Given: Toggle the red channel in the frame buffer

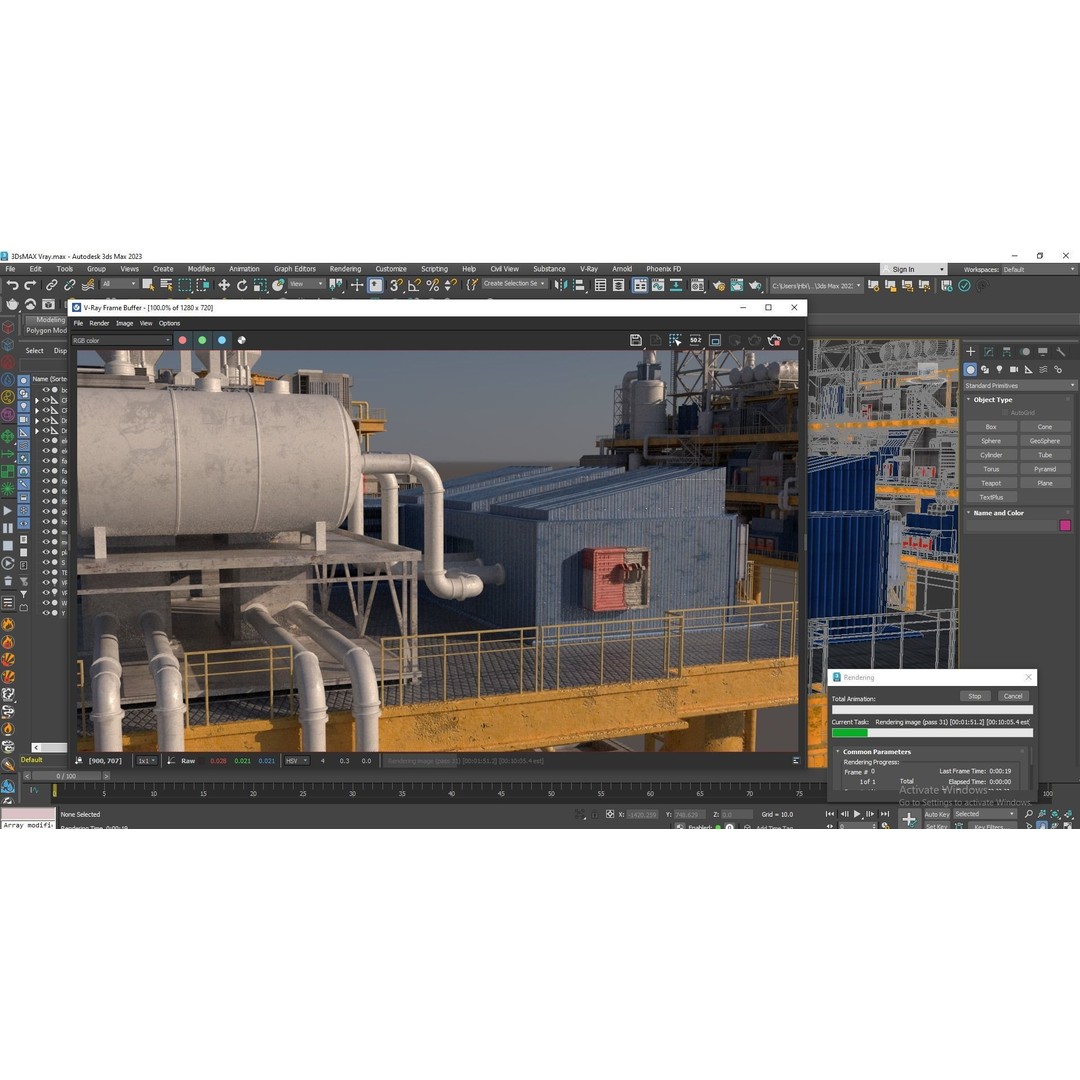Looking at the screenshot, I should 182,340.
